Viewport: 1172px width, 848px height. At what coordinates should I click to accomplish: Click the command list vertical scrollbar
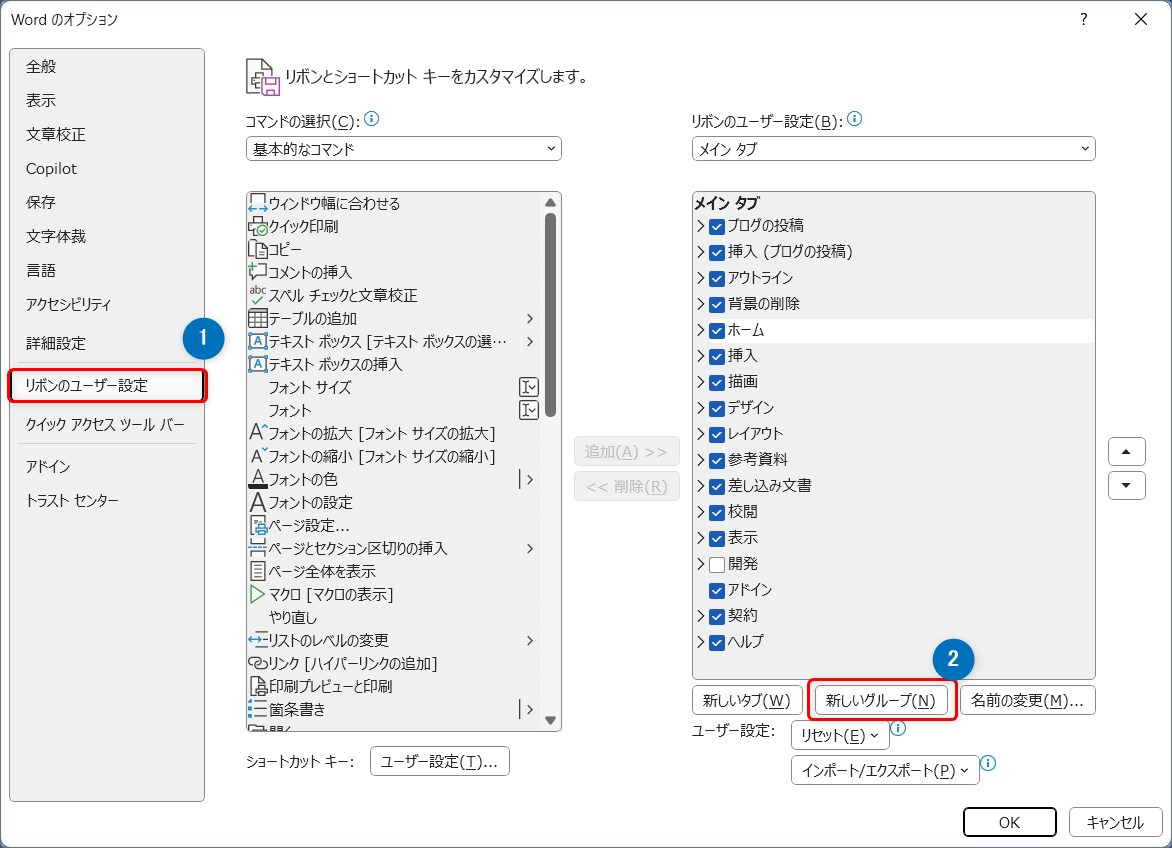[550, 320]
